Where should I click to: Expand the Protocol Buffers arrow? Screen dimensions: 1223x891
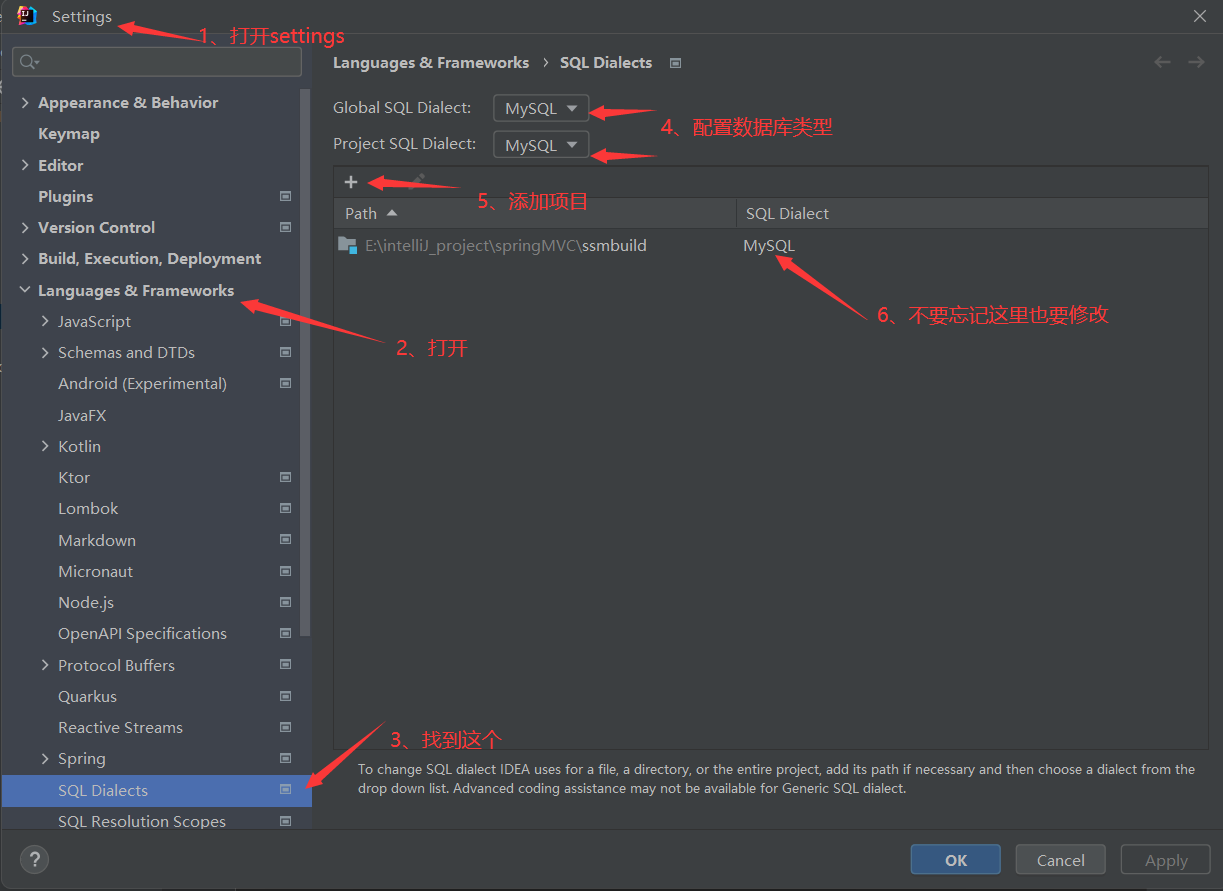45,666
